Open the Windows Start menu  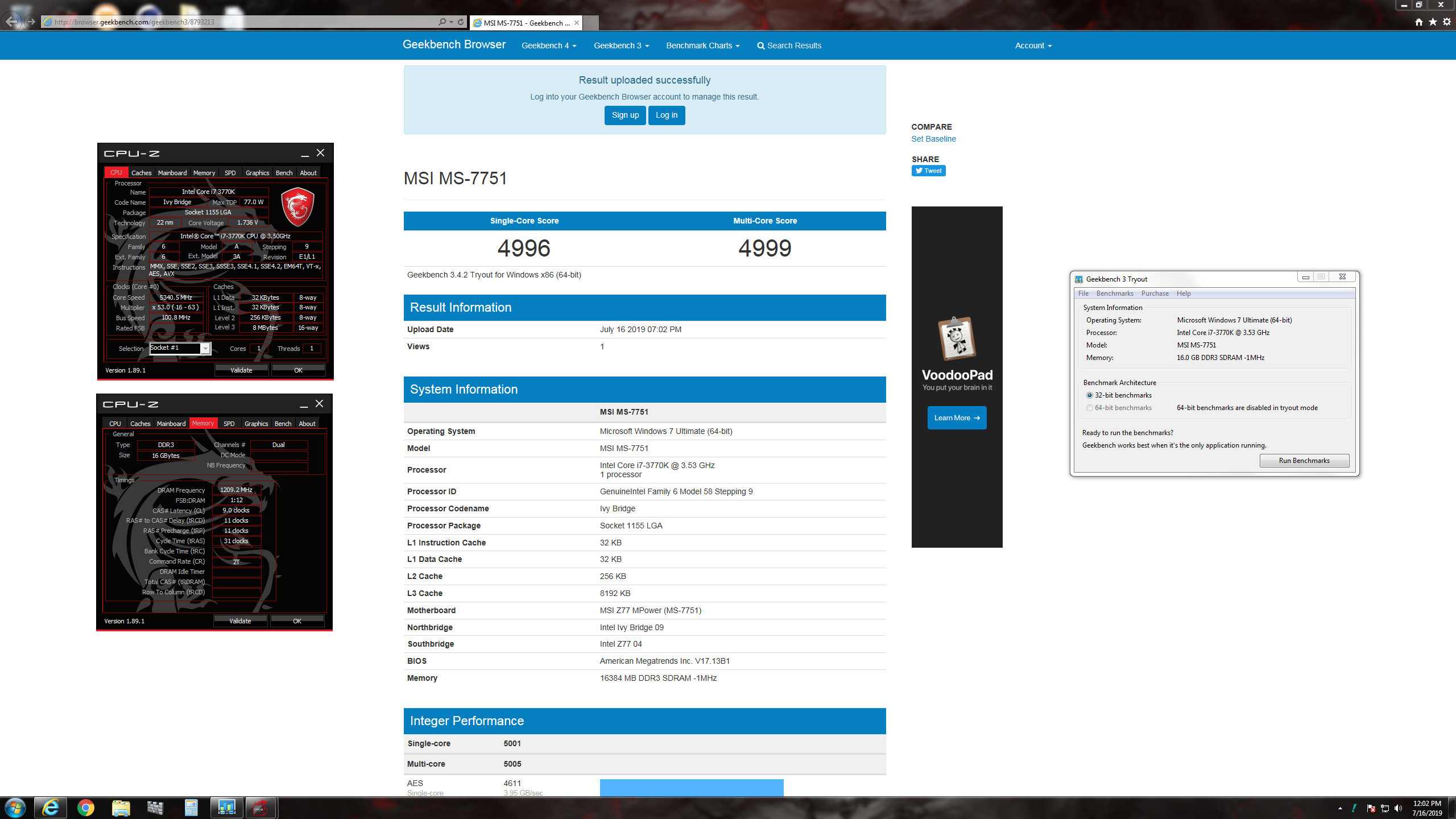[x=15, y=808]
